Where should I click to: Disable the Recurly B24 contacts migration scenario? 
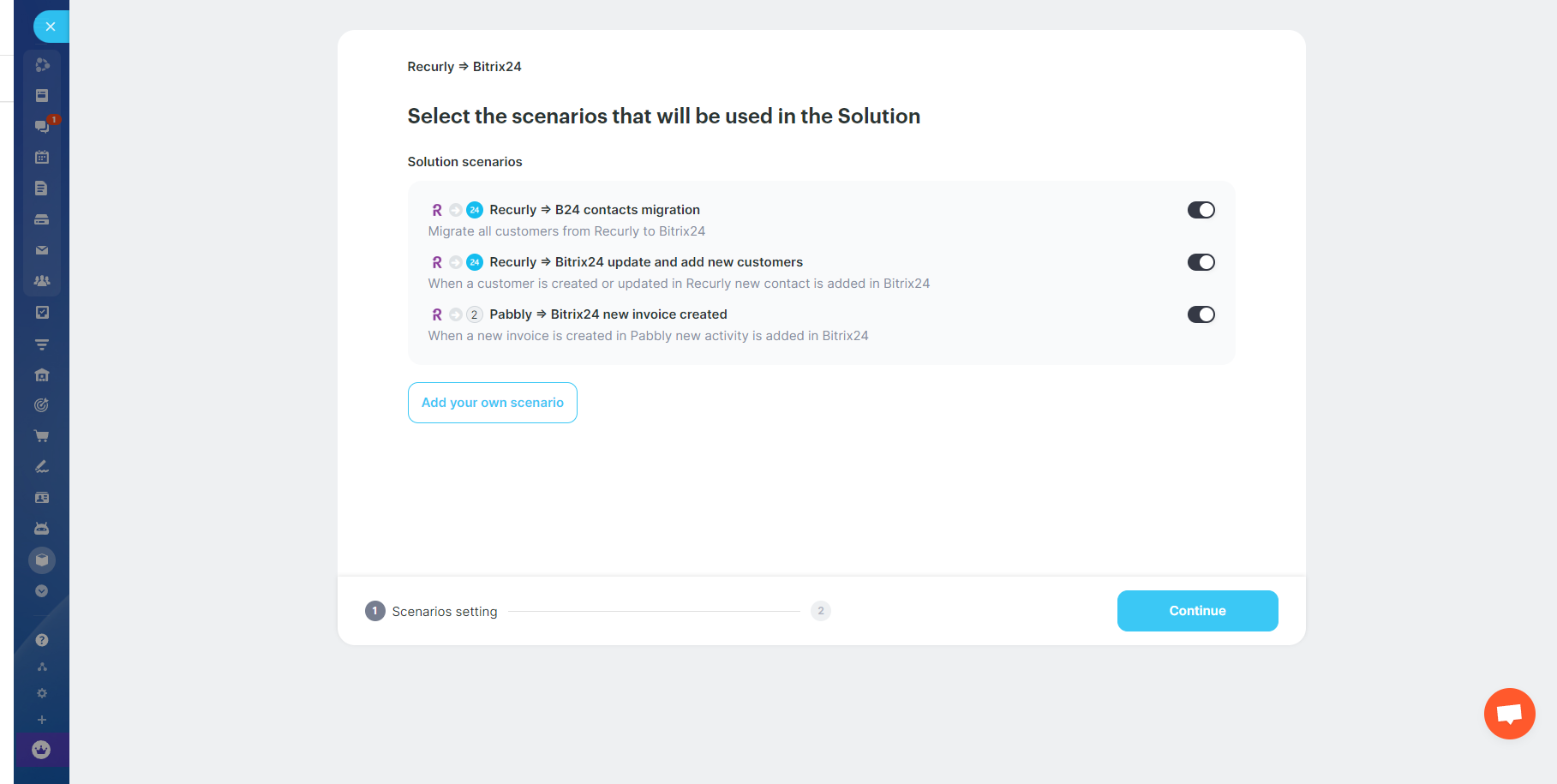click(1201, 210)
